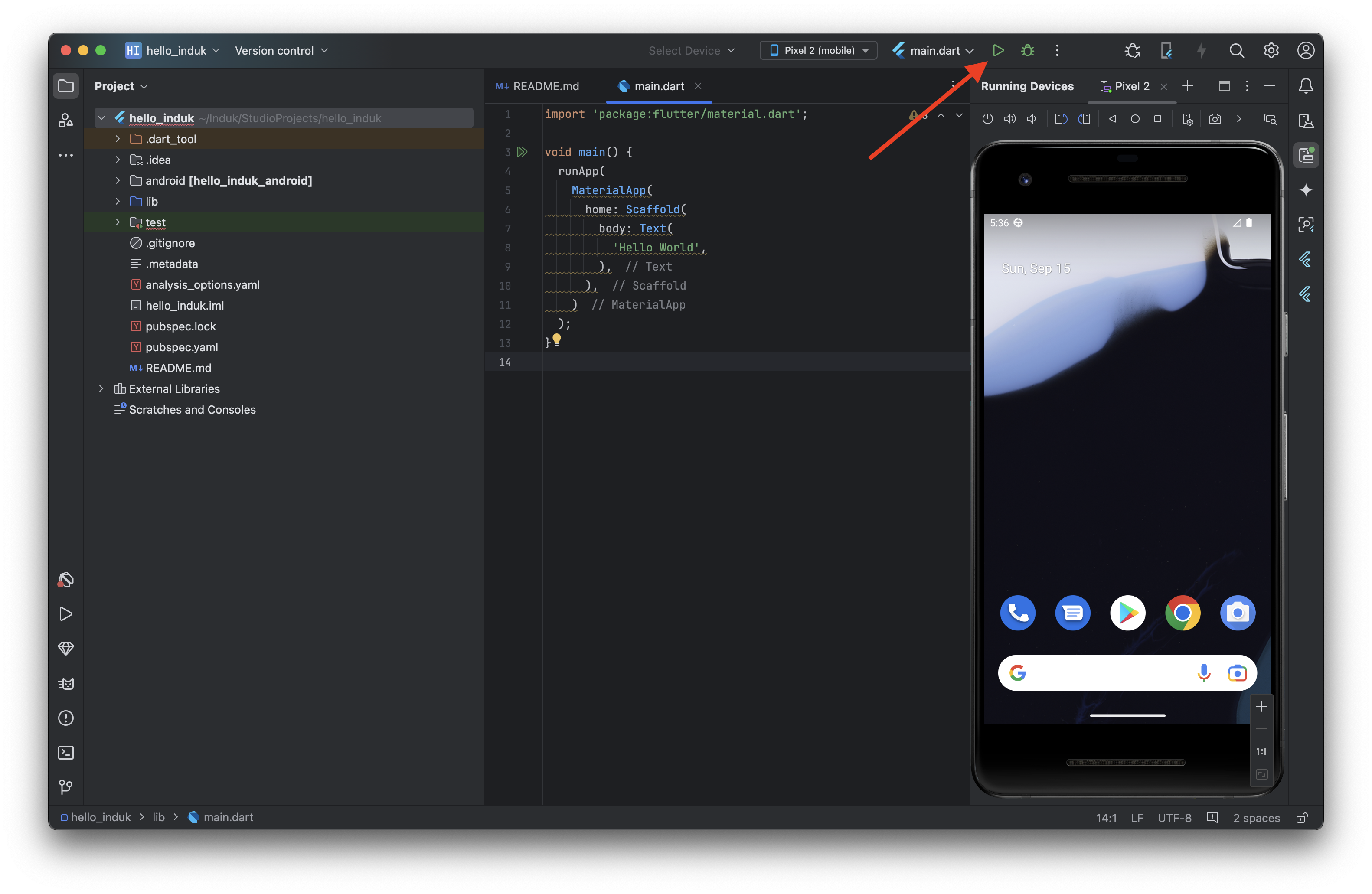Open IDE settings gear icon
The image size is (1372, 894).
[1271, 50]
